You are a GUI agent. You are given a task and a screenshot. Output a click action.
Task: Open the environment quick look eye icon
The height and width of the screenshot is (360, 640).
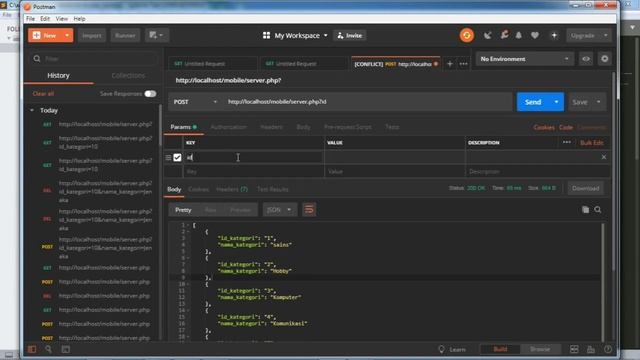pos(586,59)
